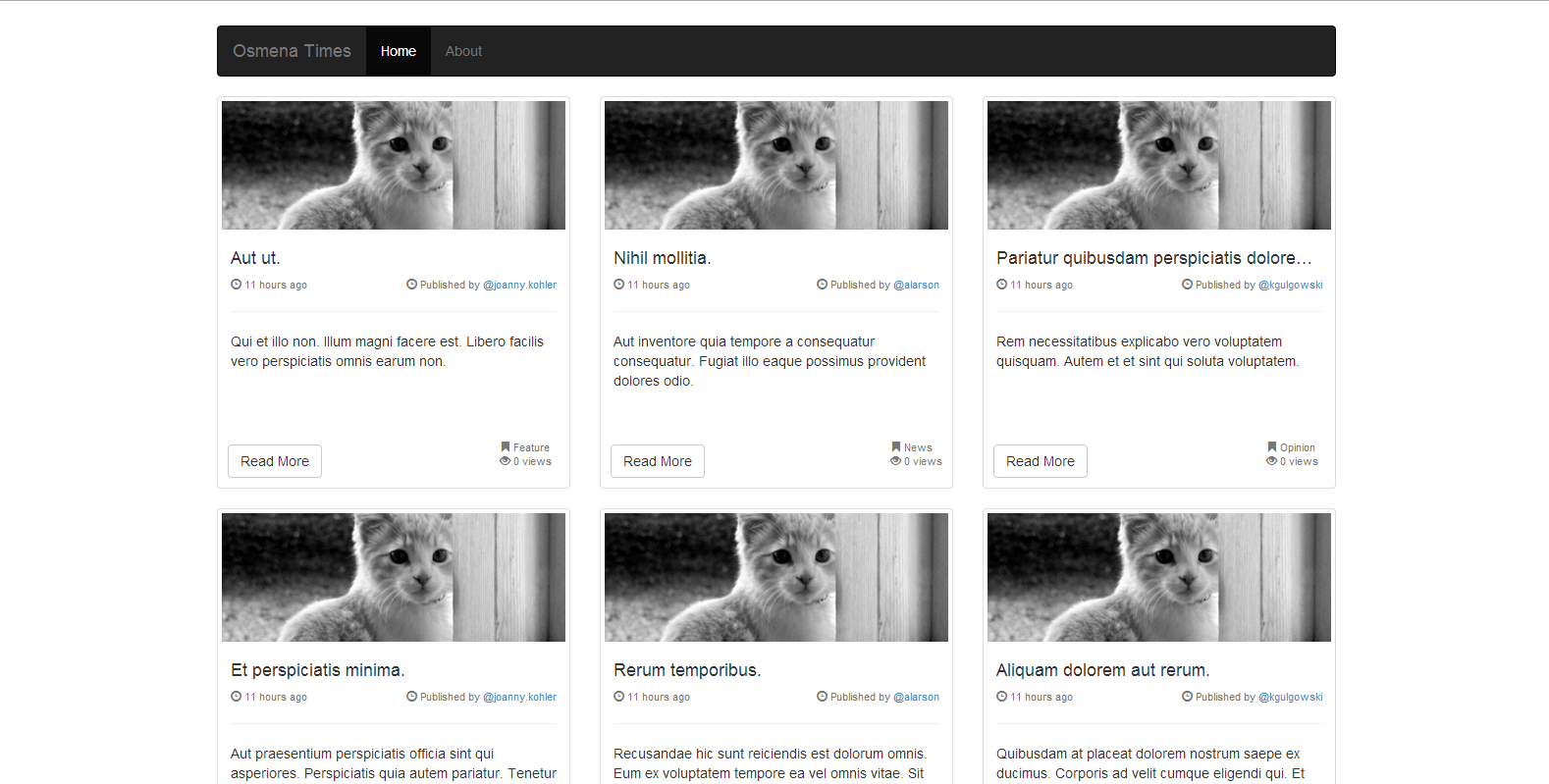Viewport: 1549px width, 784px height.
Task: Click the excerpt starting Quibusdam at placeat
Action: click(x=1150, y=763)
